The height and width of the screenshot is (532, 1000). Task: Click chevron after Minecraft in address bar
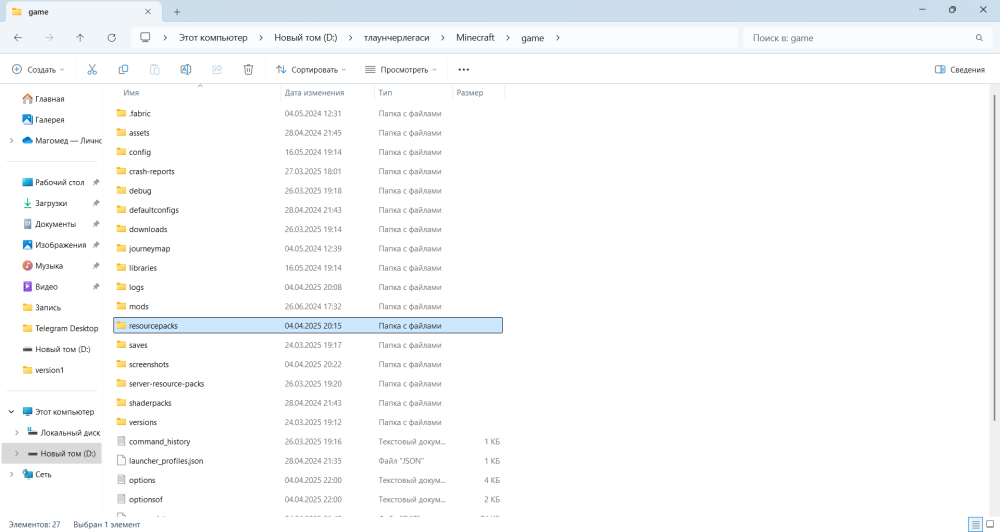coord(508,38)
